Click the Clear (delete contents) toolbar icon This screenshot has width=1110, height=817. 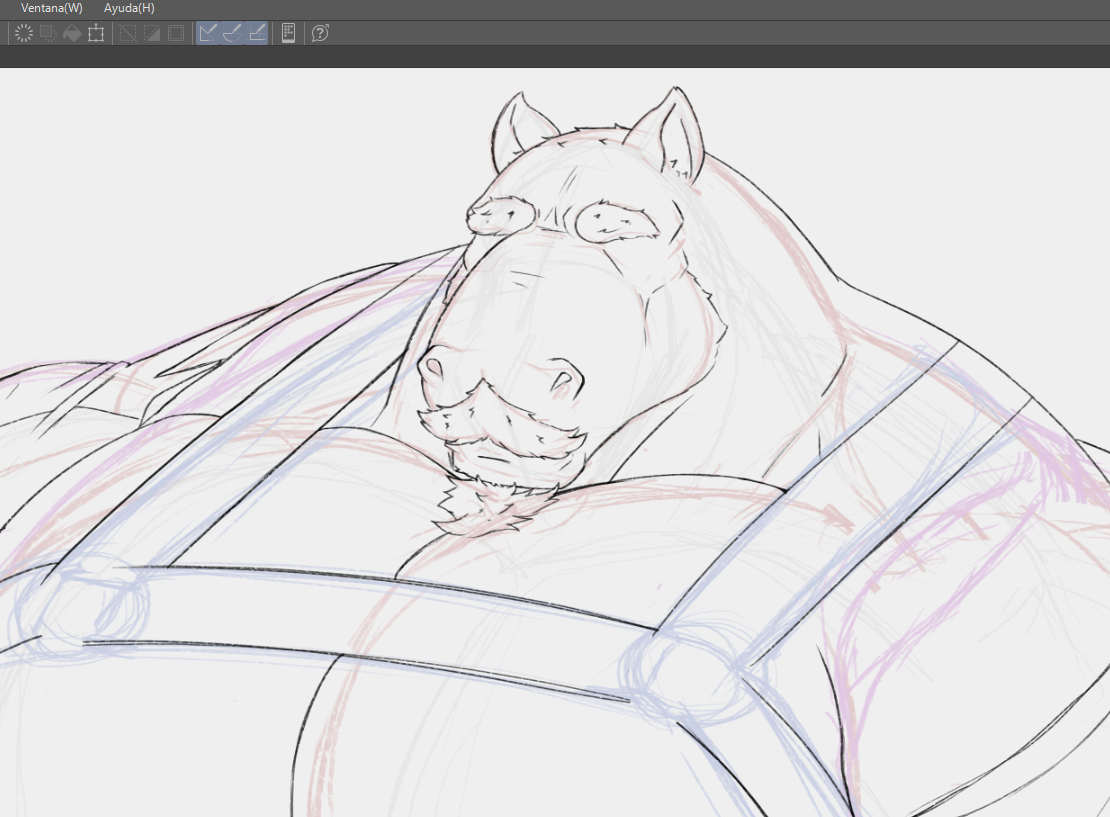pyautogui.click(x=24, y=33)
